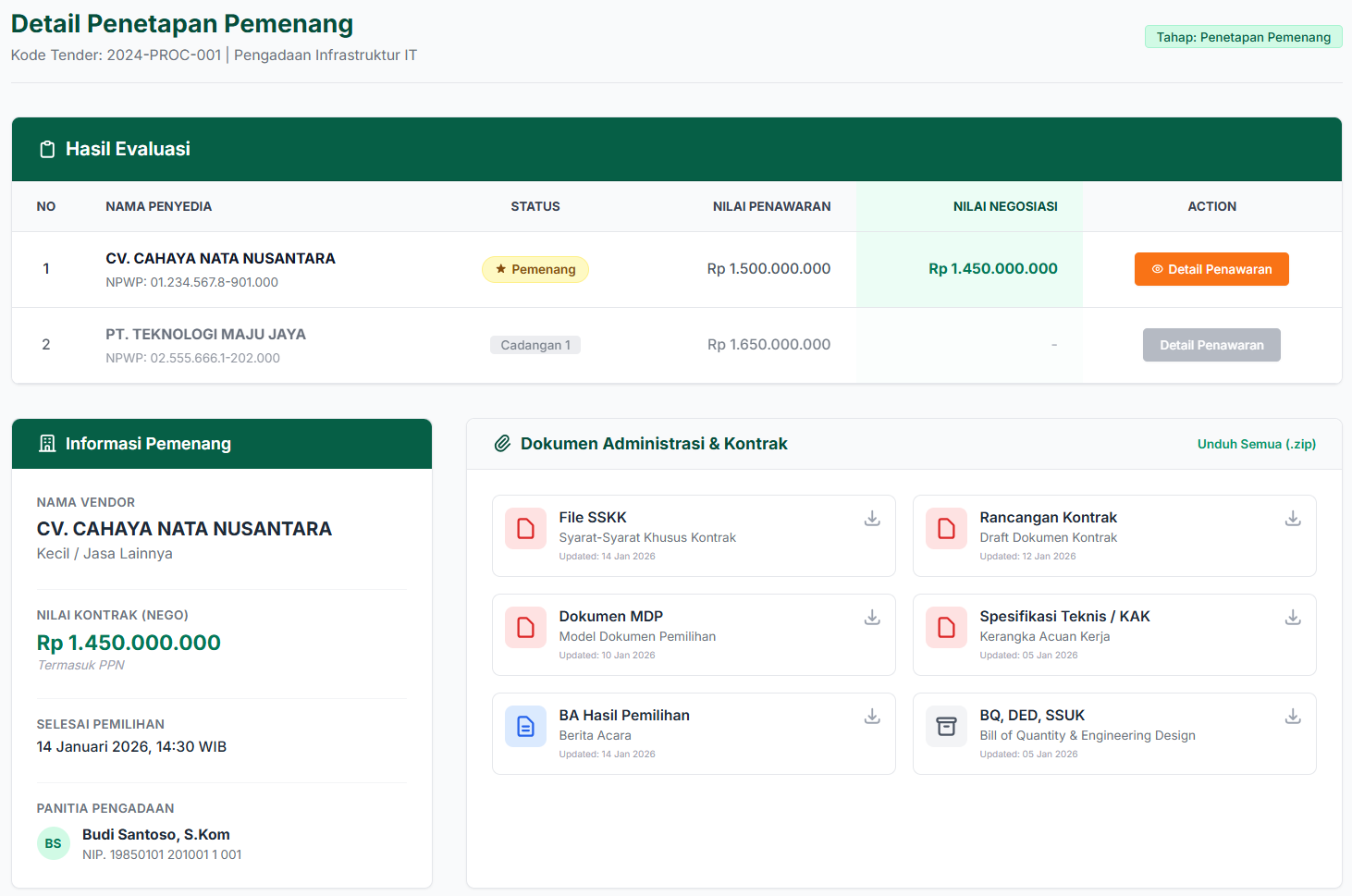The width and height of the screenshot is (1352, 896).
Task: Click the BA Hasil Pemilihan blue document icon
Action: click(525, 727)
